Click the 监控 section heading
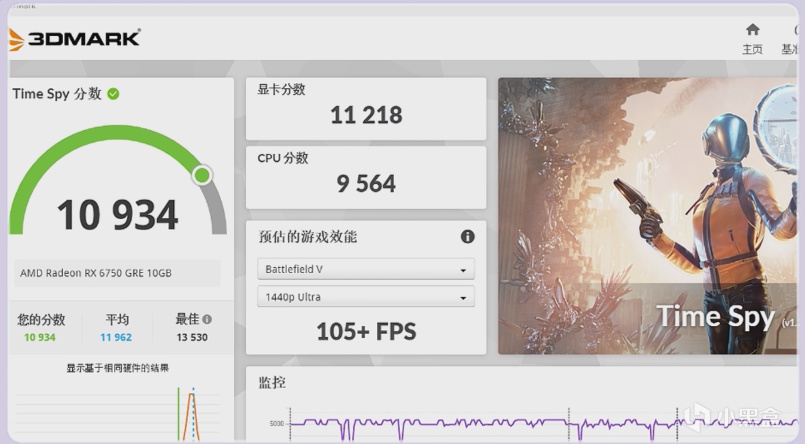This screenshot has height=444, width=805. click(x=272, y=382)
